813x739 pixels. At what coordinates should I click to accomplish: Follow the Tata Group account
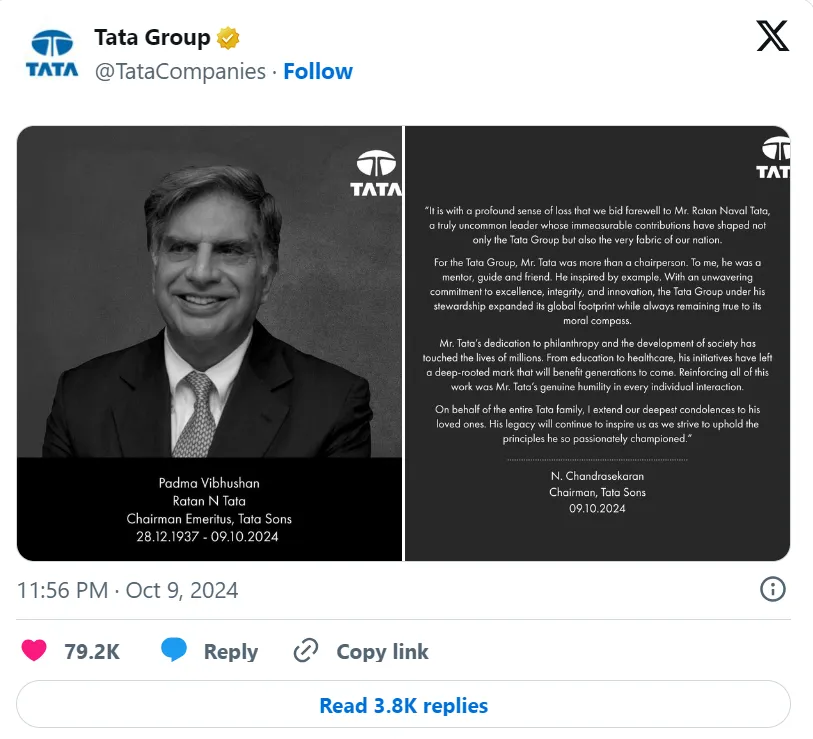(x=318, y=71)
